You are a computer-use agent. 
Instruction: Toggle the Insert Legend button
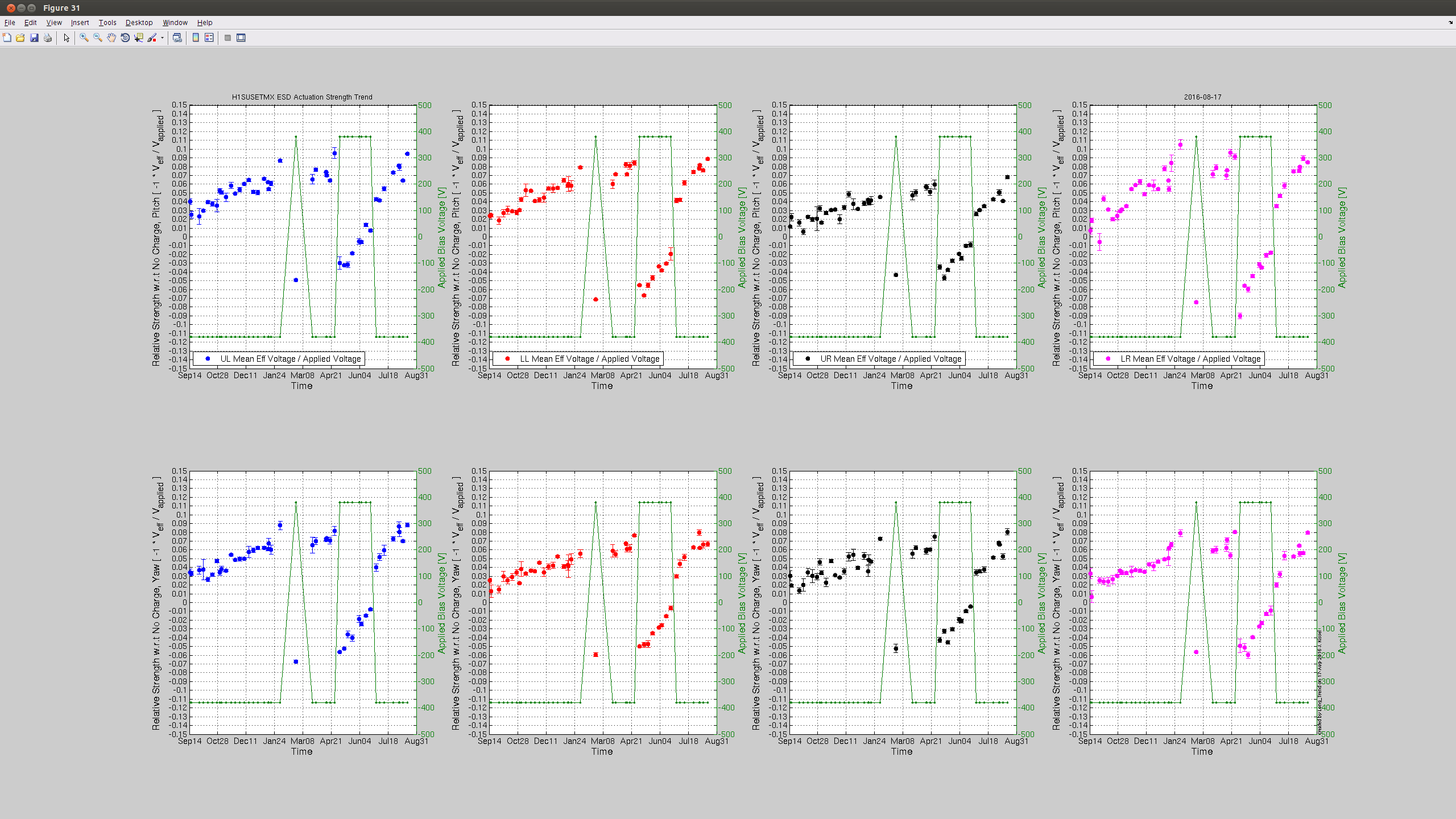209,38
